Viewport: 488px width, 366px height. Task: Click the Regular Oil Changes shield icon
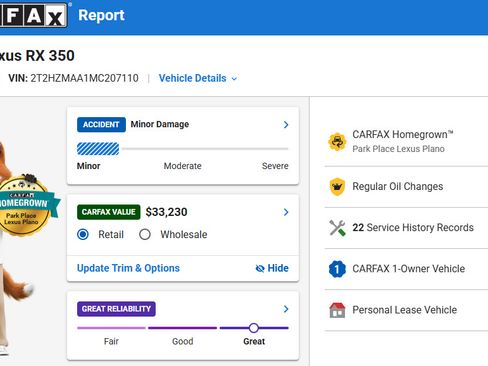pyautogui.click(x=337, y=187)
